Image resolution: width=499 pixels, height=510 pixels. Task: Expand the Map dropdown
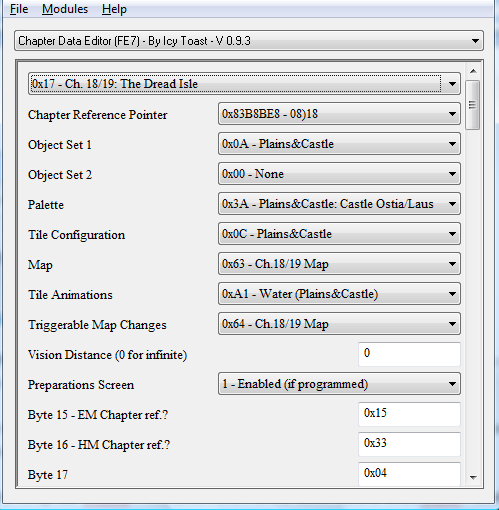point(339,264)
